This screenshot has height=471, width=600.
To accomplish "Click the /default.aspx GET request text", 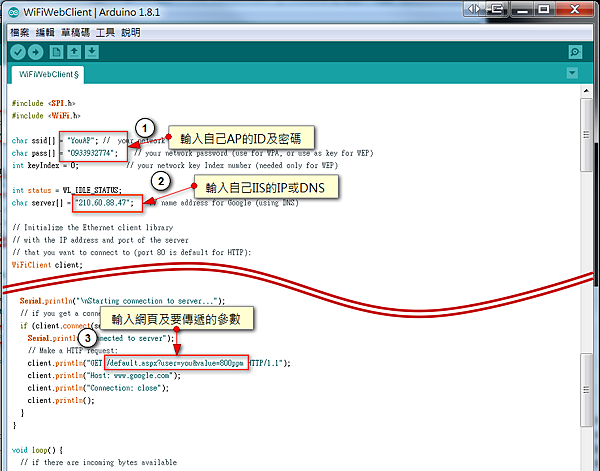I will click(175, 363).
